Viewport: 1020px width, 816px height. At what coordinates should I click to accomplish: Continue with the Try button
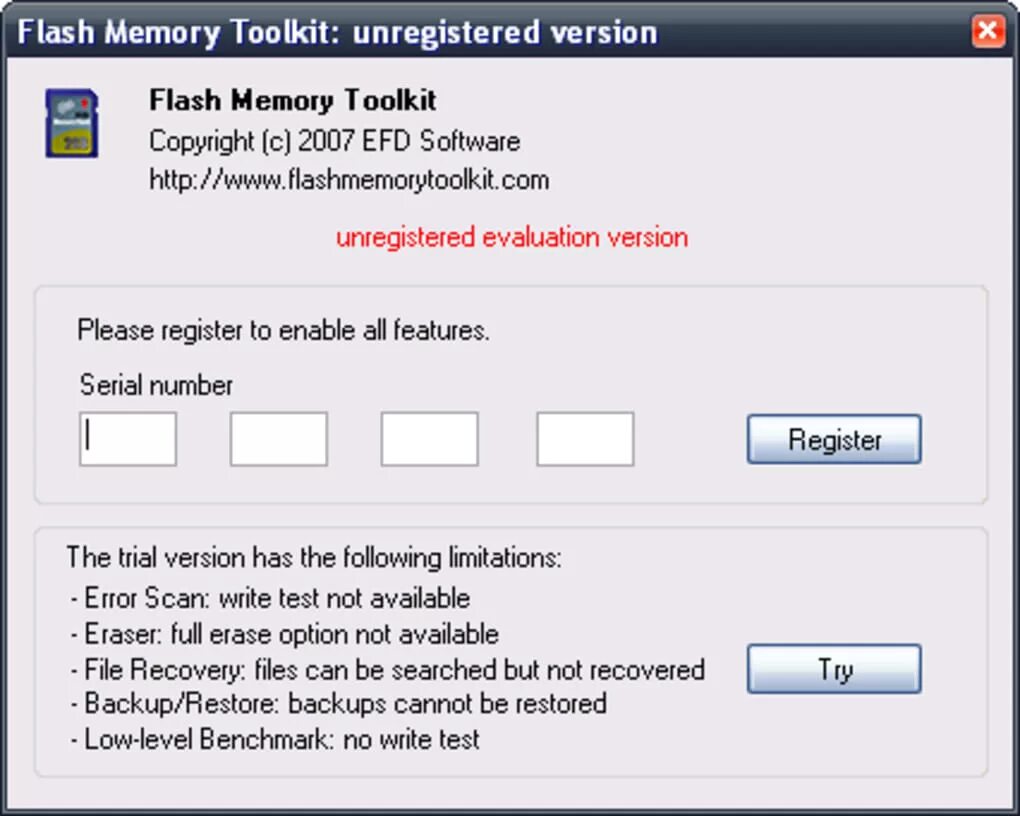coord(834,669)
